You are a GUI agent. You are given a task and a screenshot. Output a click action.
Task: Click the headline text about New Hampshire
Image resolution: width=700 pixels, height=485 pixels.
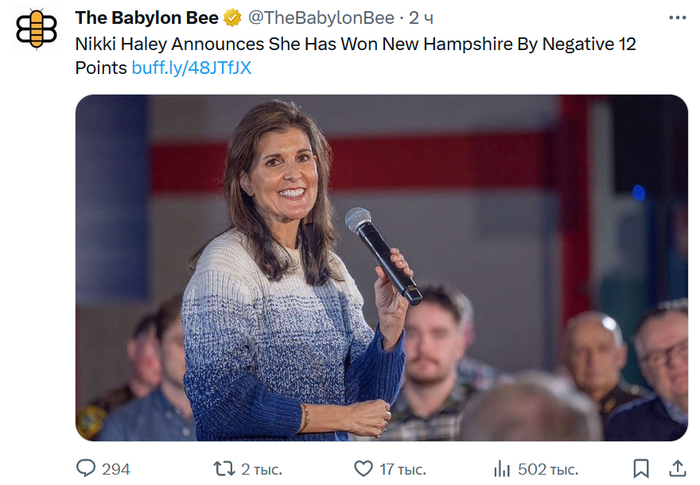(x=355, y=45)
